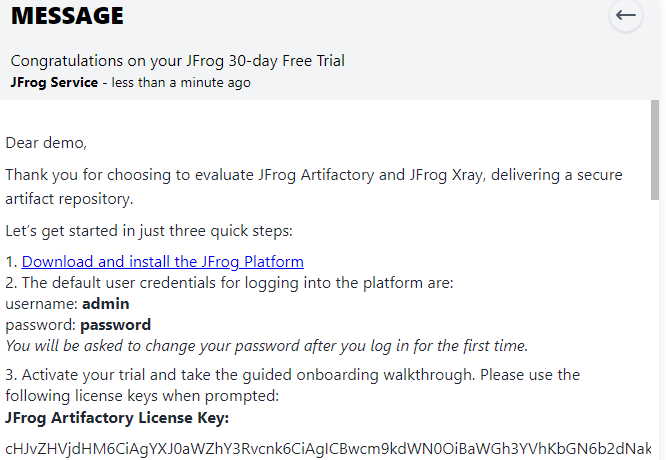This screenshot has width=666, height=460.
Task: Click the 'Let's get started' line
Action: (149, 231)
